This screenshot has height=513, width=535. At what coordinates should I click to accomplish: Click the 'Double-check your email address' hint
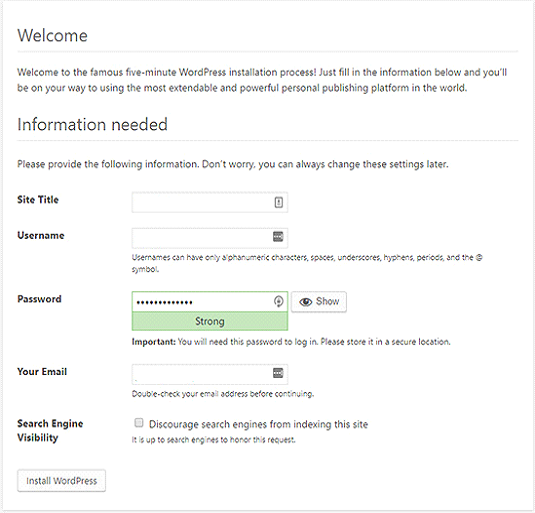point(223,394)
